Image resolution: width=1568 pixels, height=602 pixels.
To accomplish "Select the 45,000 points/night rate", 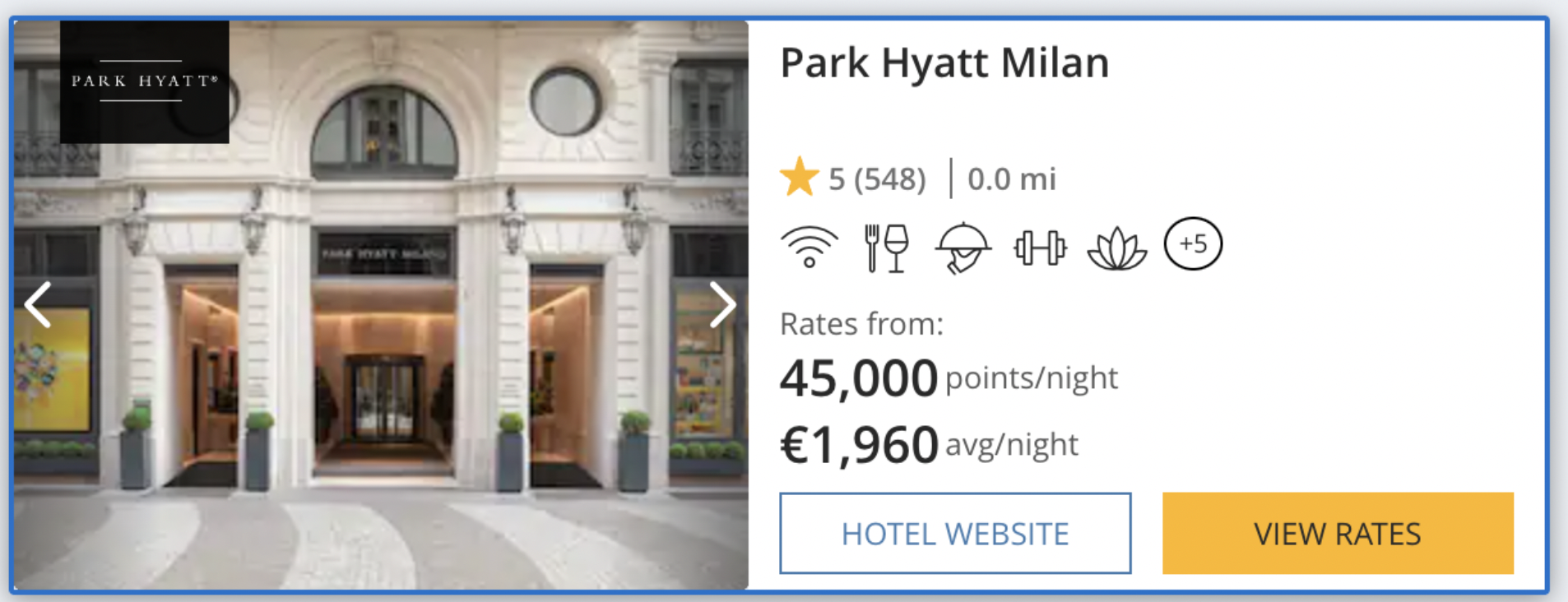I will point(949,377).
